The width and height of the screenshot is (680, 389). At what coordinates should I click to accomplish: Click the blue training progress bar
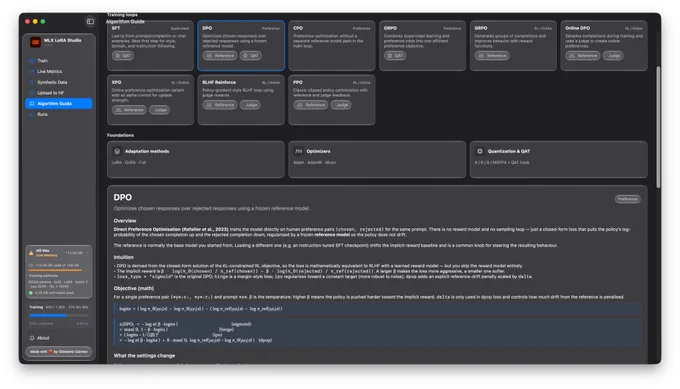tap(59, 315)
